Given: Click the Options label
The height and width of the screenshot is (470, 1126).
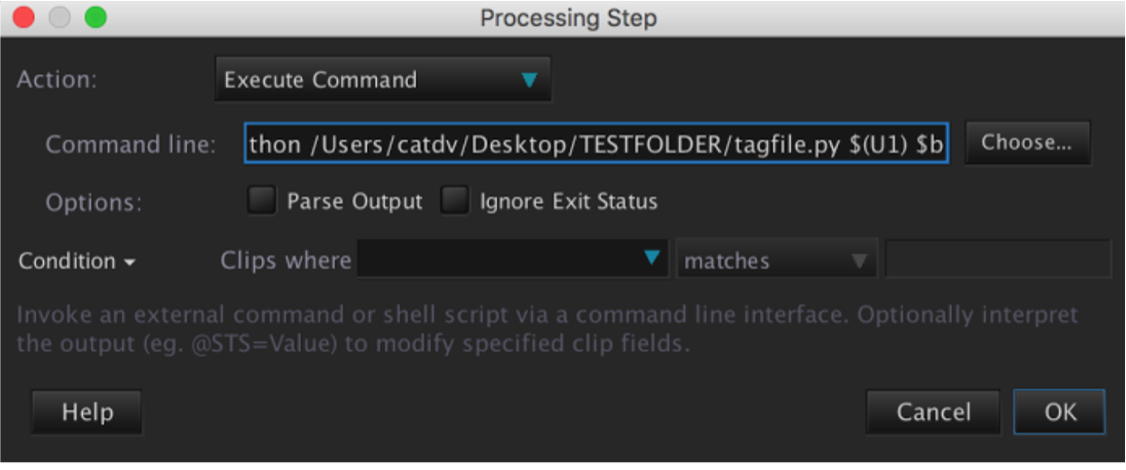Looking at the screenshot, I should pyautogui.click(x=93, y=202).
